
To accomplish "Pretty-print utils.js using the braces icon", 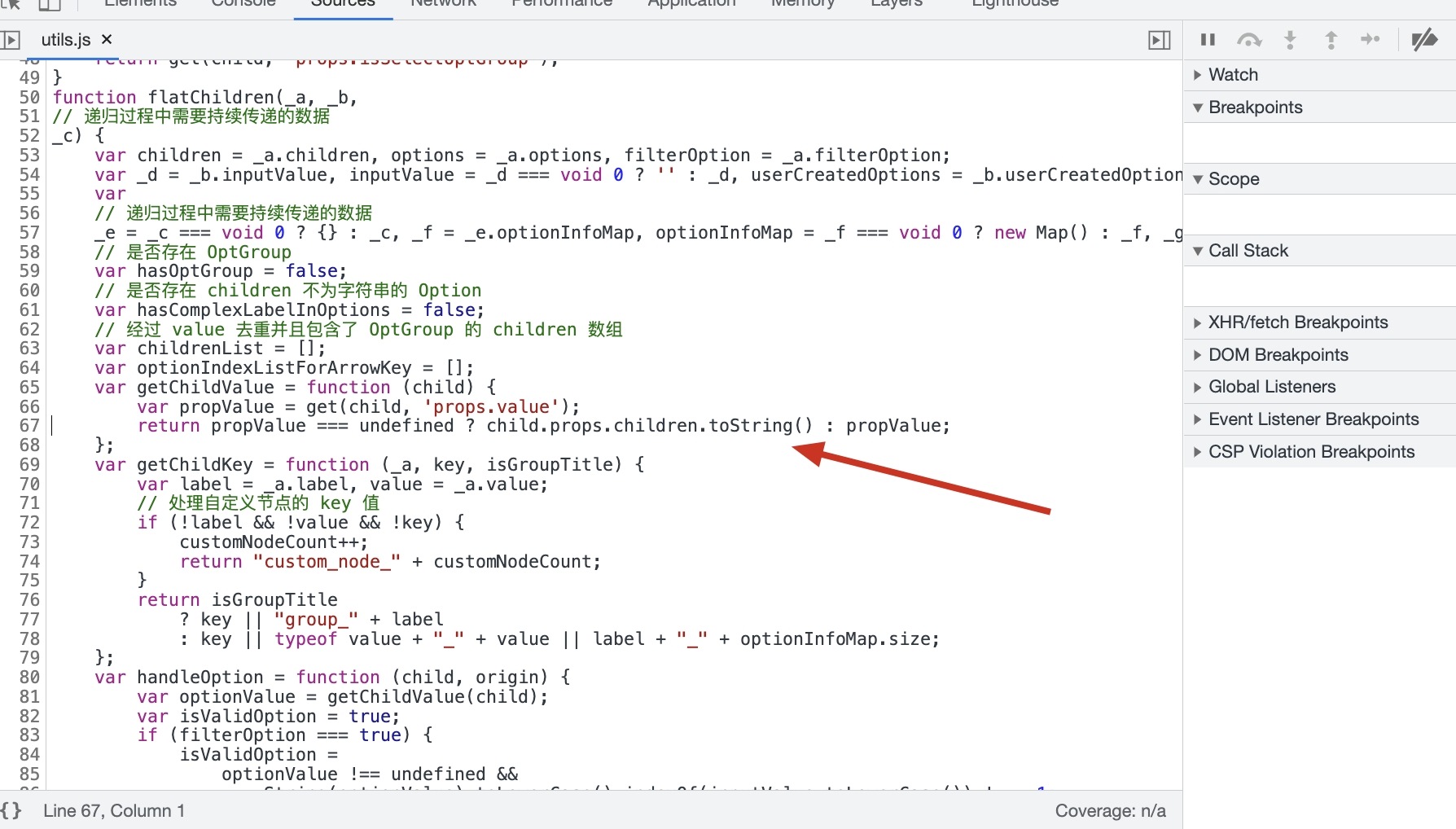I will coord(11,810).
